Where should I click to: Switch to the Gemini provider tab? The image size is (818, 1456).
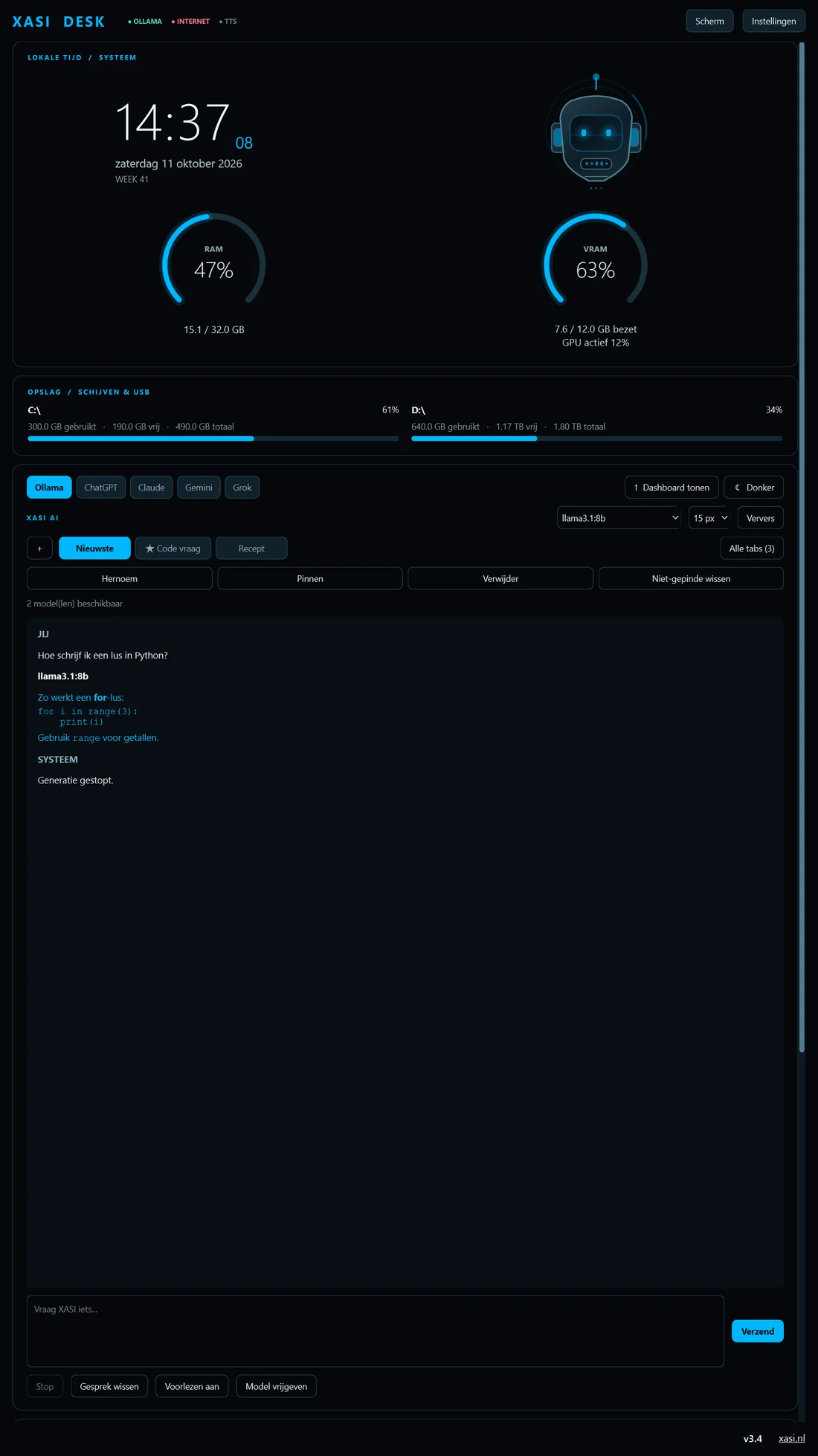(x=199, y=488)
